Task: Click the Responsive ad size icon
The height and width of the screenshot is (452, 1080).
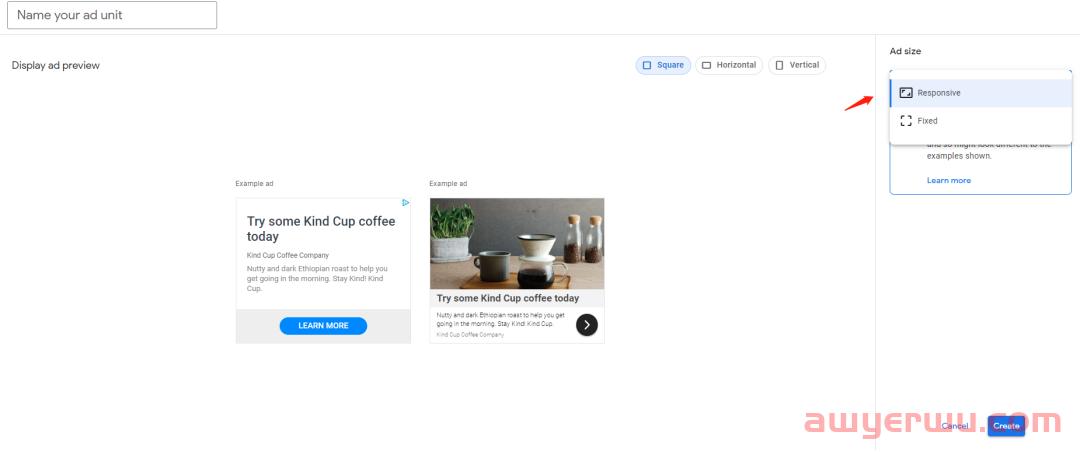Action: pos(906,93)
